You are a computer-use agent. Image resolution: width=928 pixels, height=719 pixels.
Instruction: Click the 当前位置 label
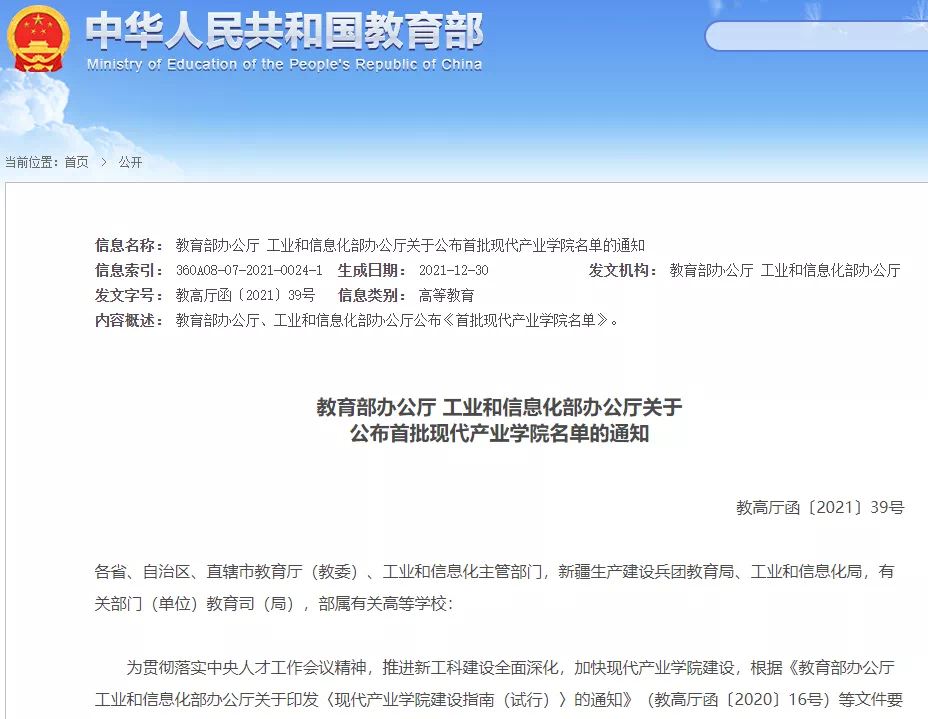(x=31, y=162)
